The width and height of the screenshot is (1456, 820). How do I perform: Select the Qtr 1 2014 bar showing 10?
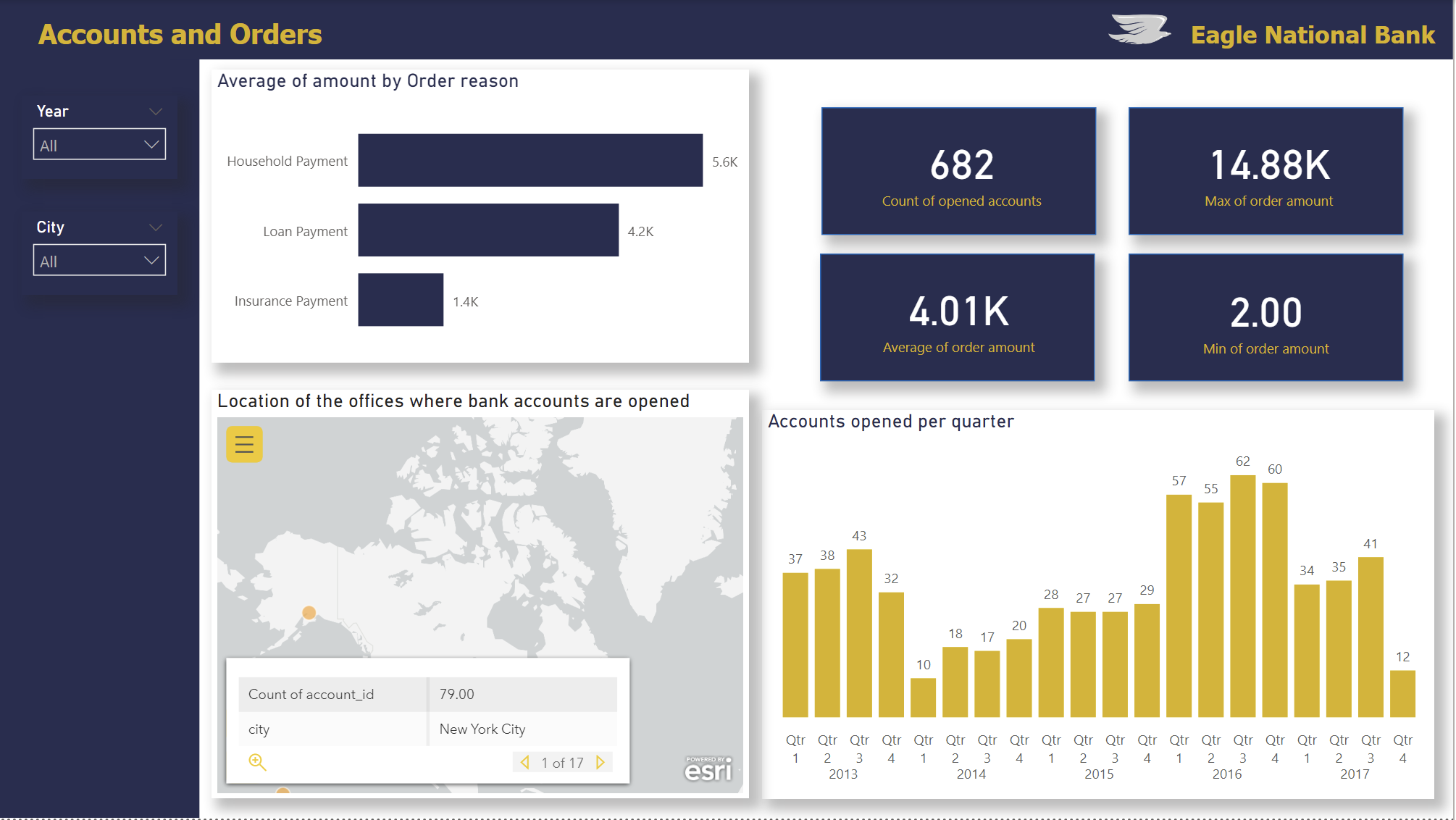click(x=924, y=695)
